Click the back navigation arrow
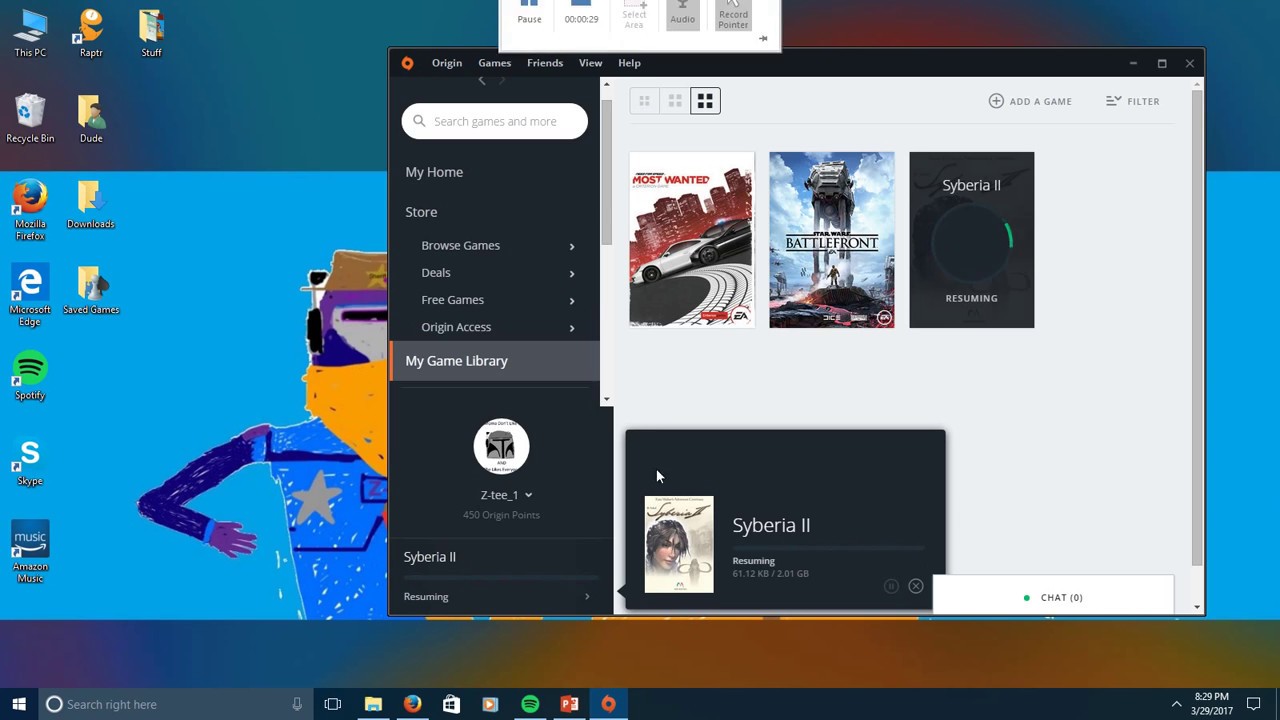 pyautogui.click(x=482, y=80)
